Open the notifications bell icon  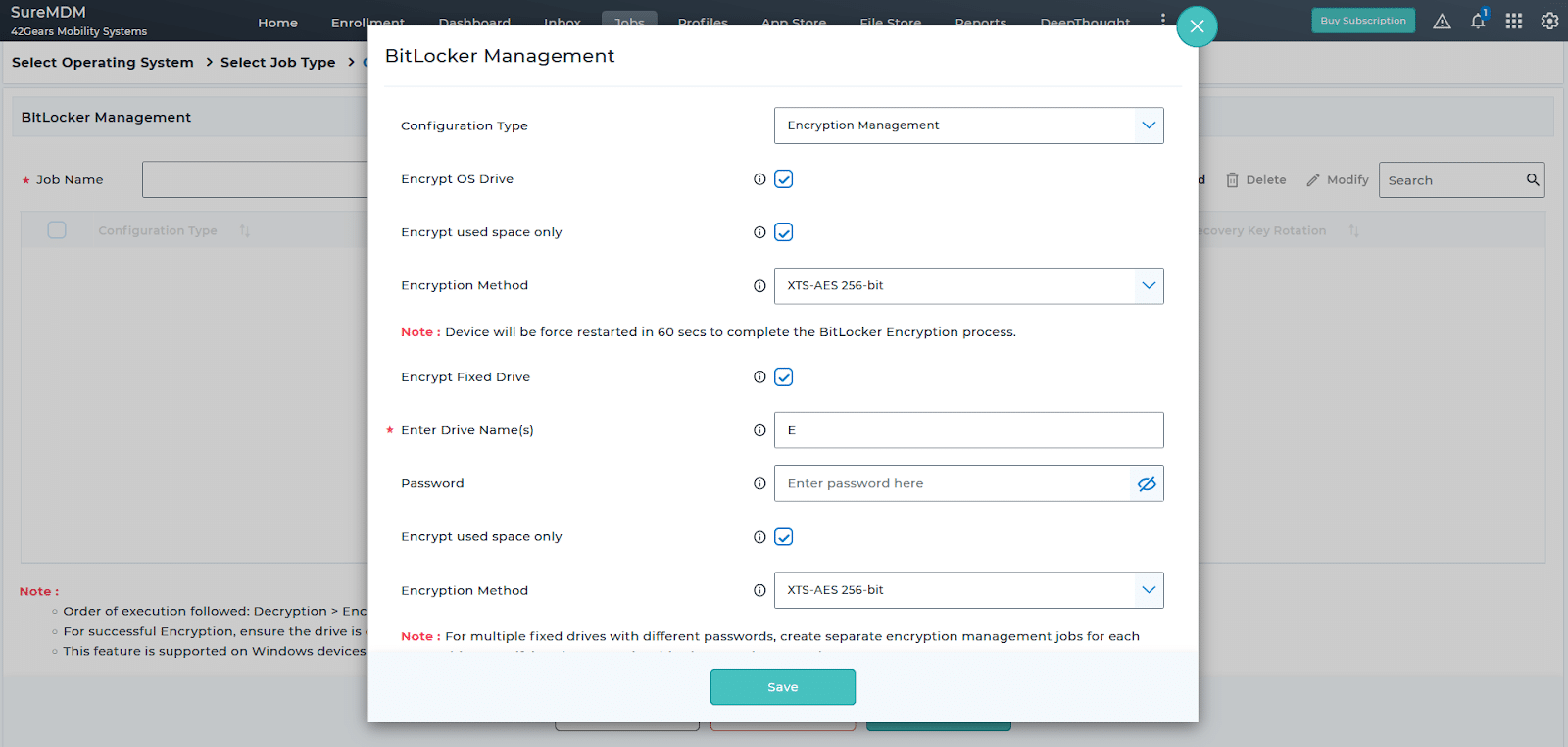[x=1478, y=21]
